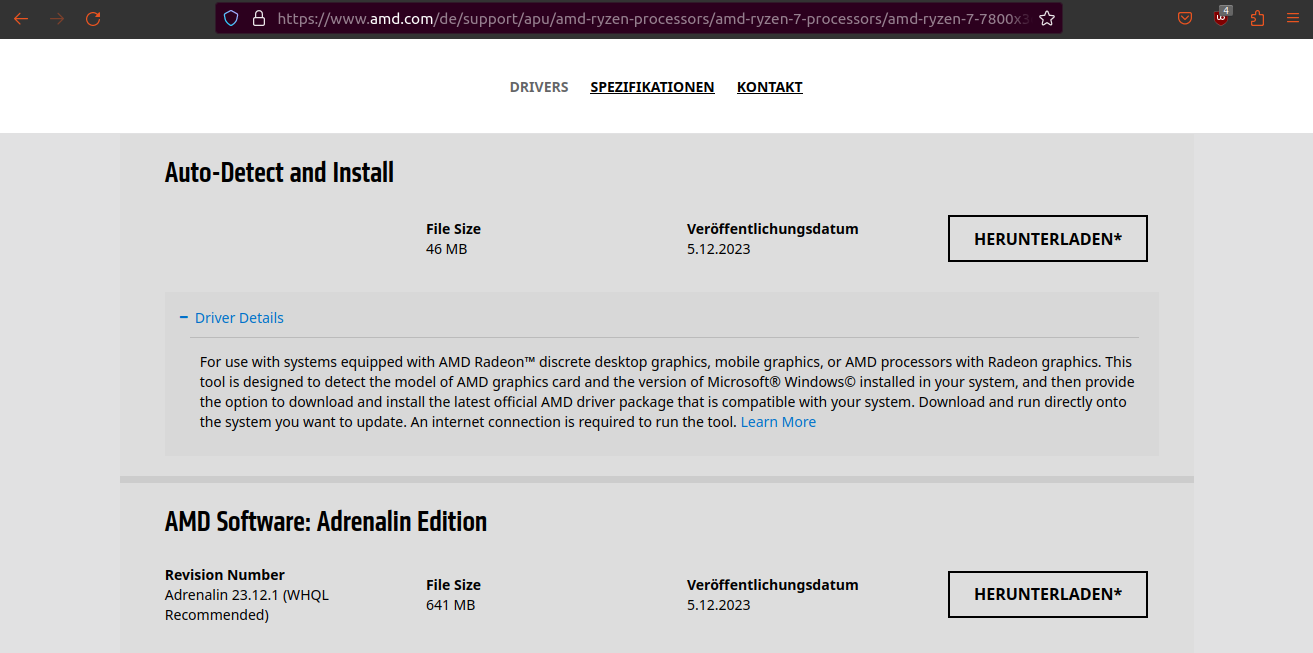
Task: Go back with the browser back arrow
Action: 21,18
